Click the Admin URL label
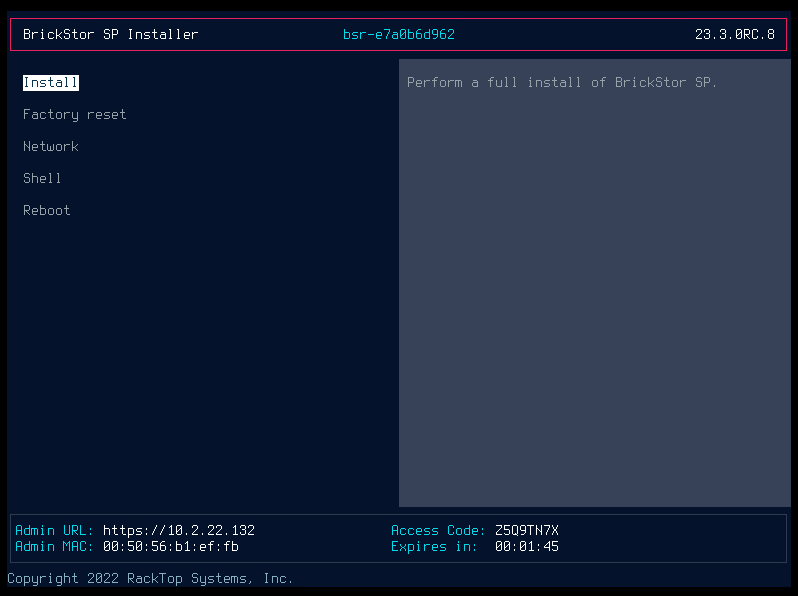 tap(55, 531)
